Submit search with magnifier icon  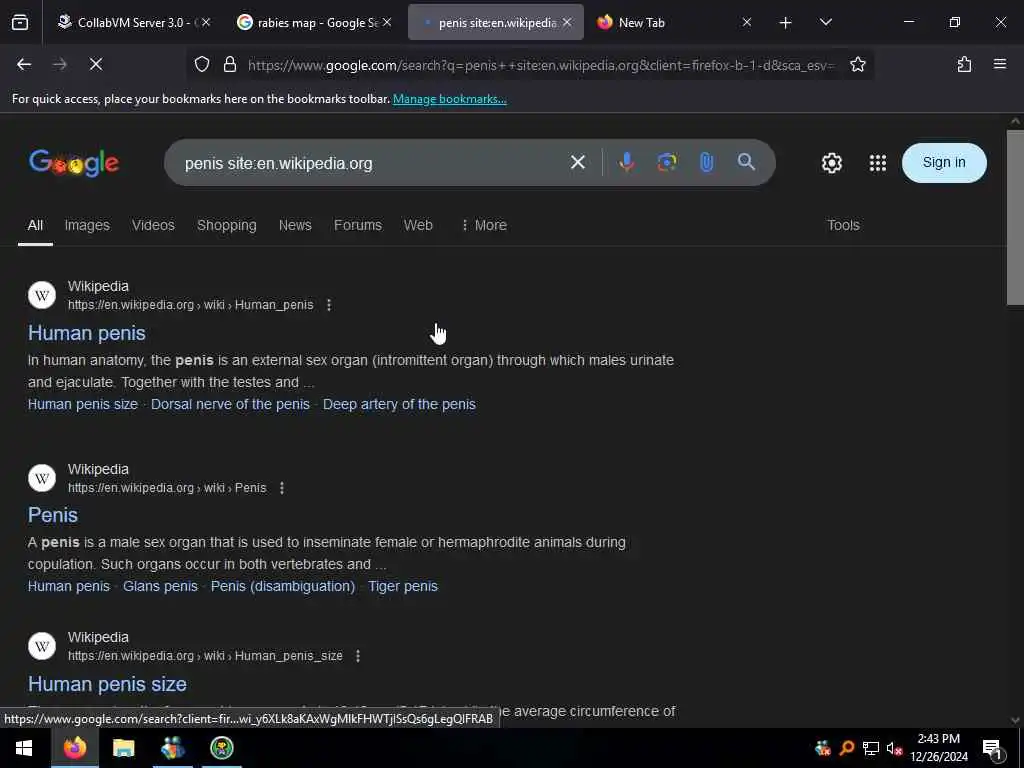click(746, 162)
